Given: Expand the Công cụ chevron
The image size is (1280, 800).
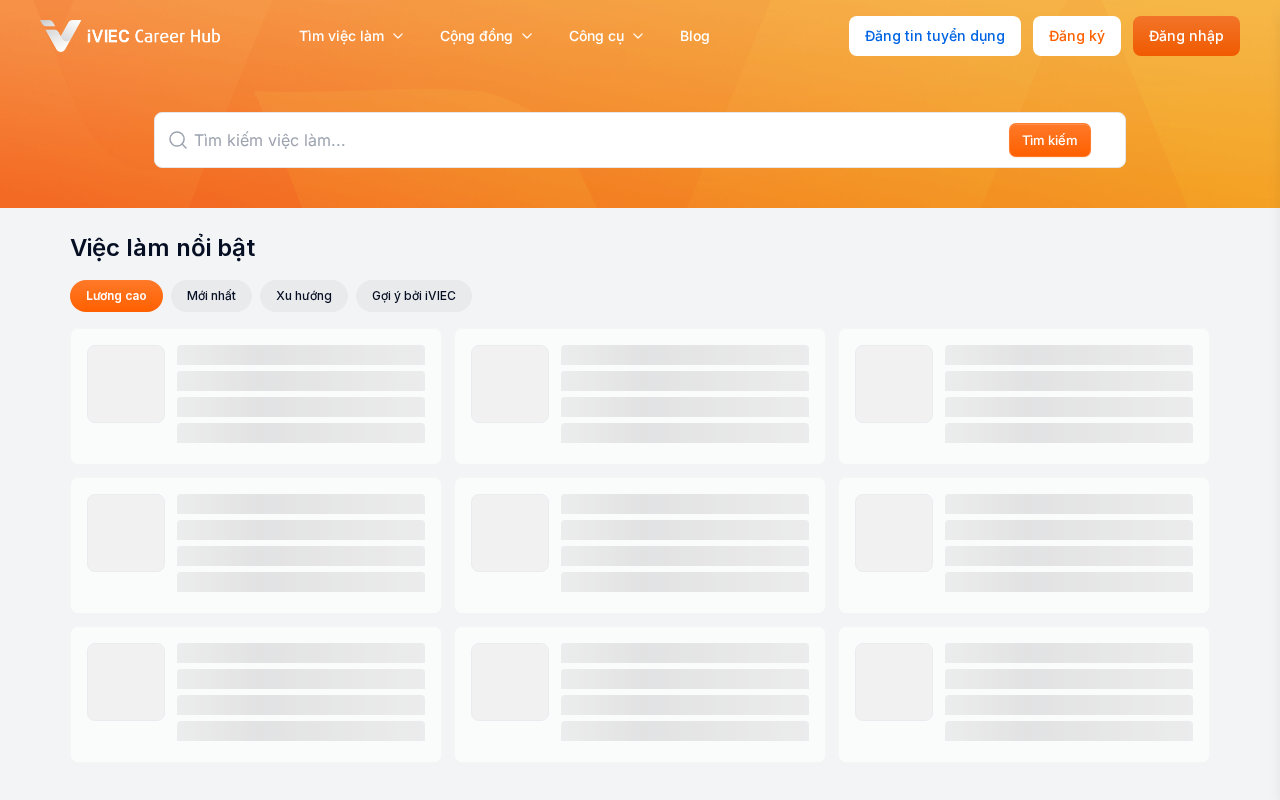Looking at the screenshot, I should pos(638,36).
